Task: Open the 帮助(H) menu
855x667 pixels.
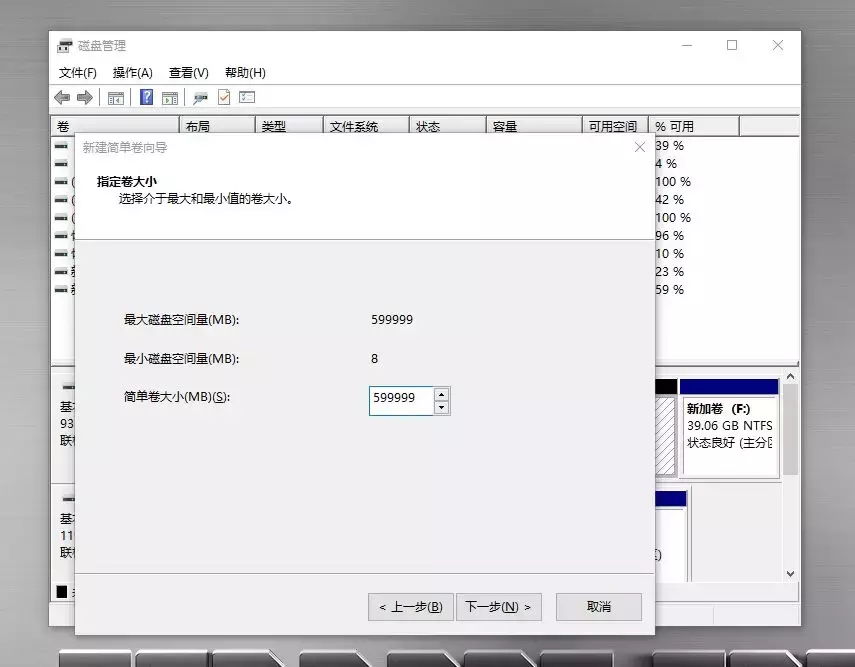Action: (243, 72)
